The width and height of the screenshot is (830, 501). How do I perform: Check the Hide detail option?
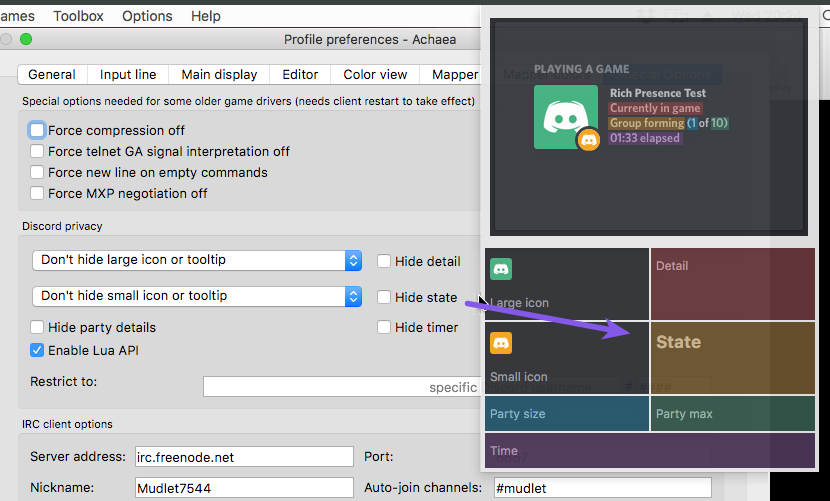384,261
